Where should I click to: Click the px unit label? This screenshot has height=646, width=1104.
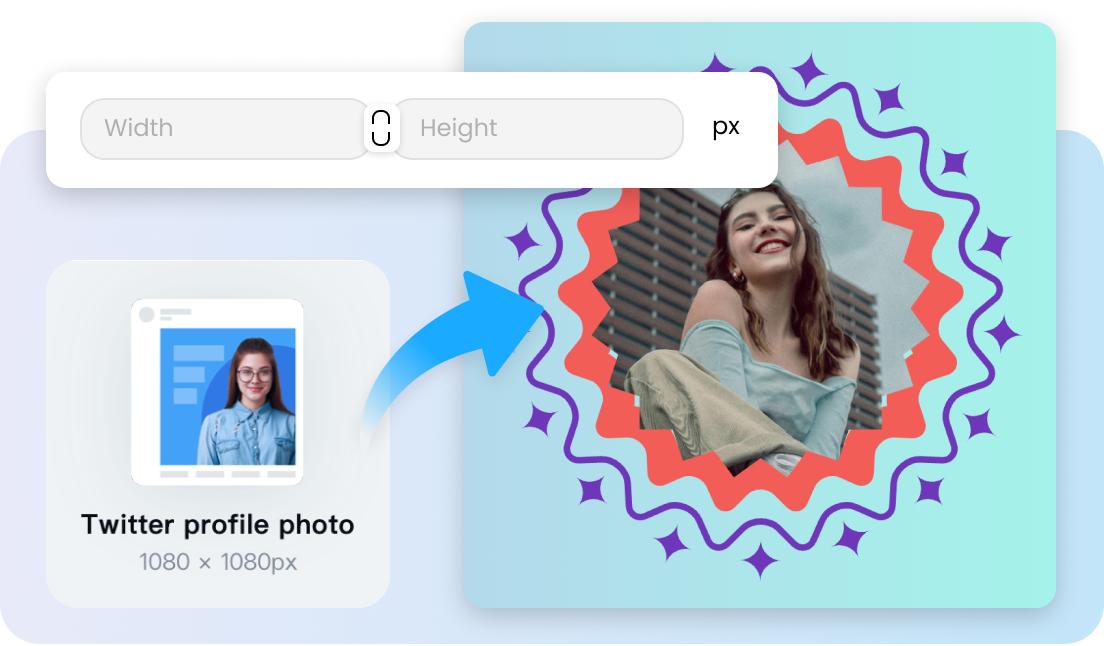click(x=726, y=128)
